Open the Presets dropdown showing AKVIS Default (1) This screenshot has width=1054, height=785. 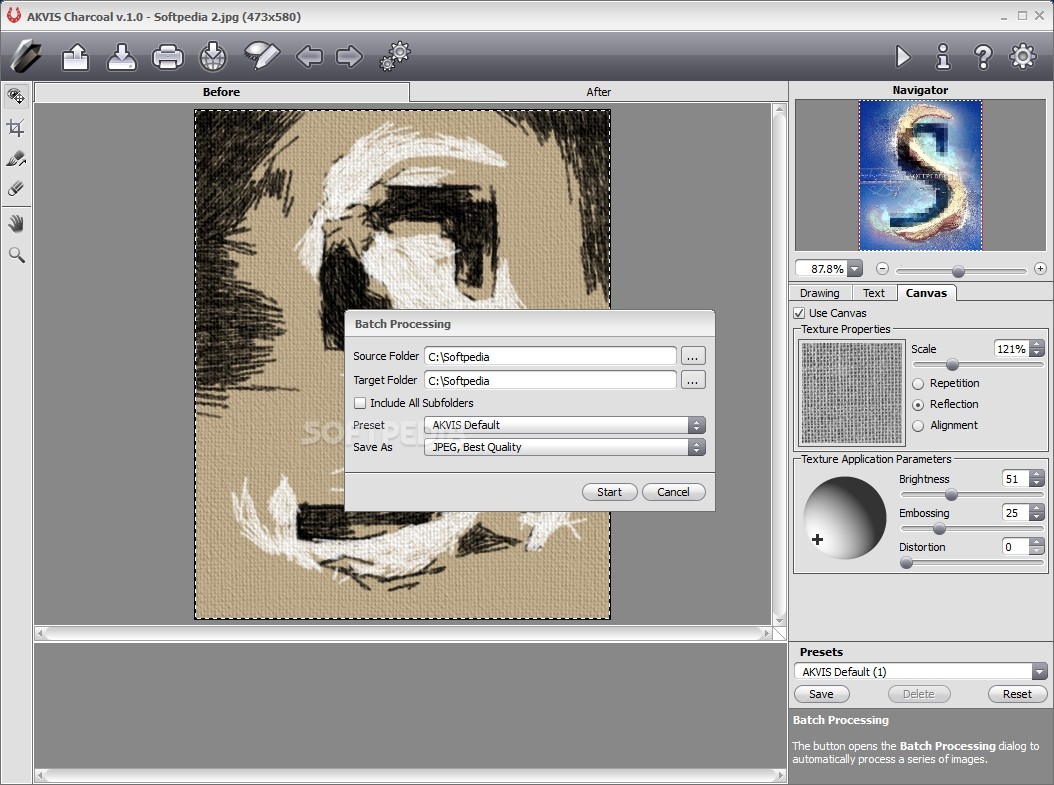[x=920, y=671]
